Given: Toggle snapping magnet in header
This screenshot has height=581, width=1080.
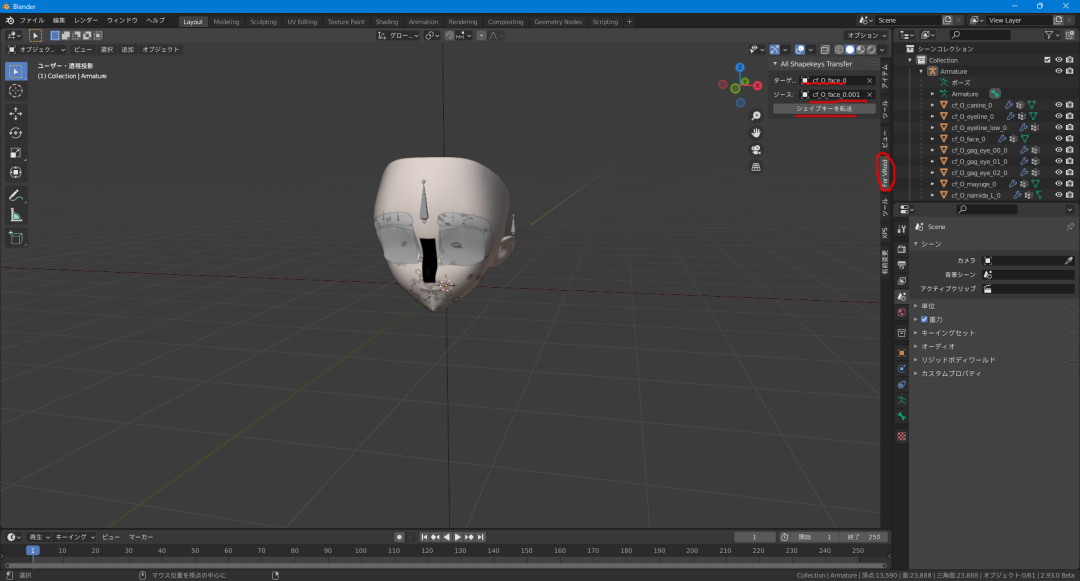Looking at the screenshot, I should pos(449,36).
